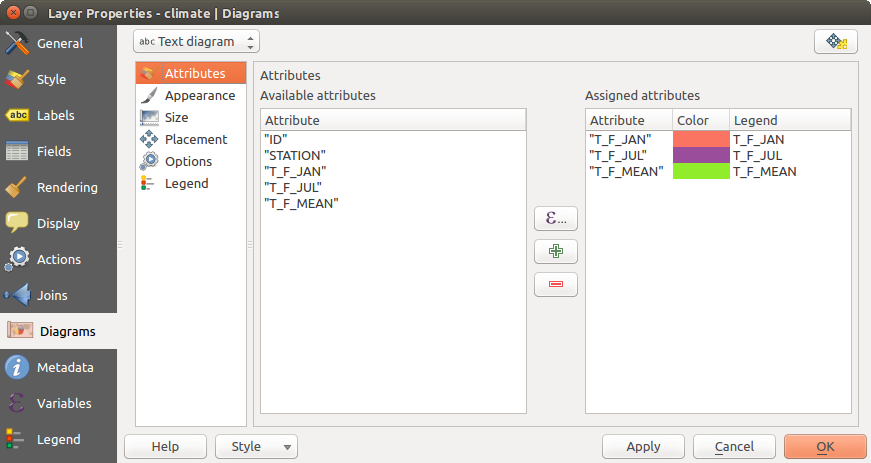Open the Variables epsilon sidebar icon
The image size is (871, 463).
point(18,403)
